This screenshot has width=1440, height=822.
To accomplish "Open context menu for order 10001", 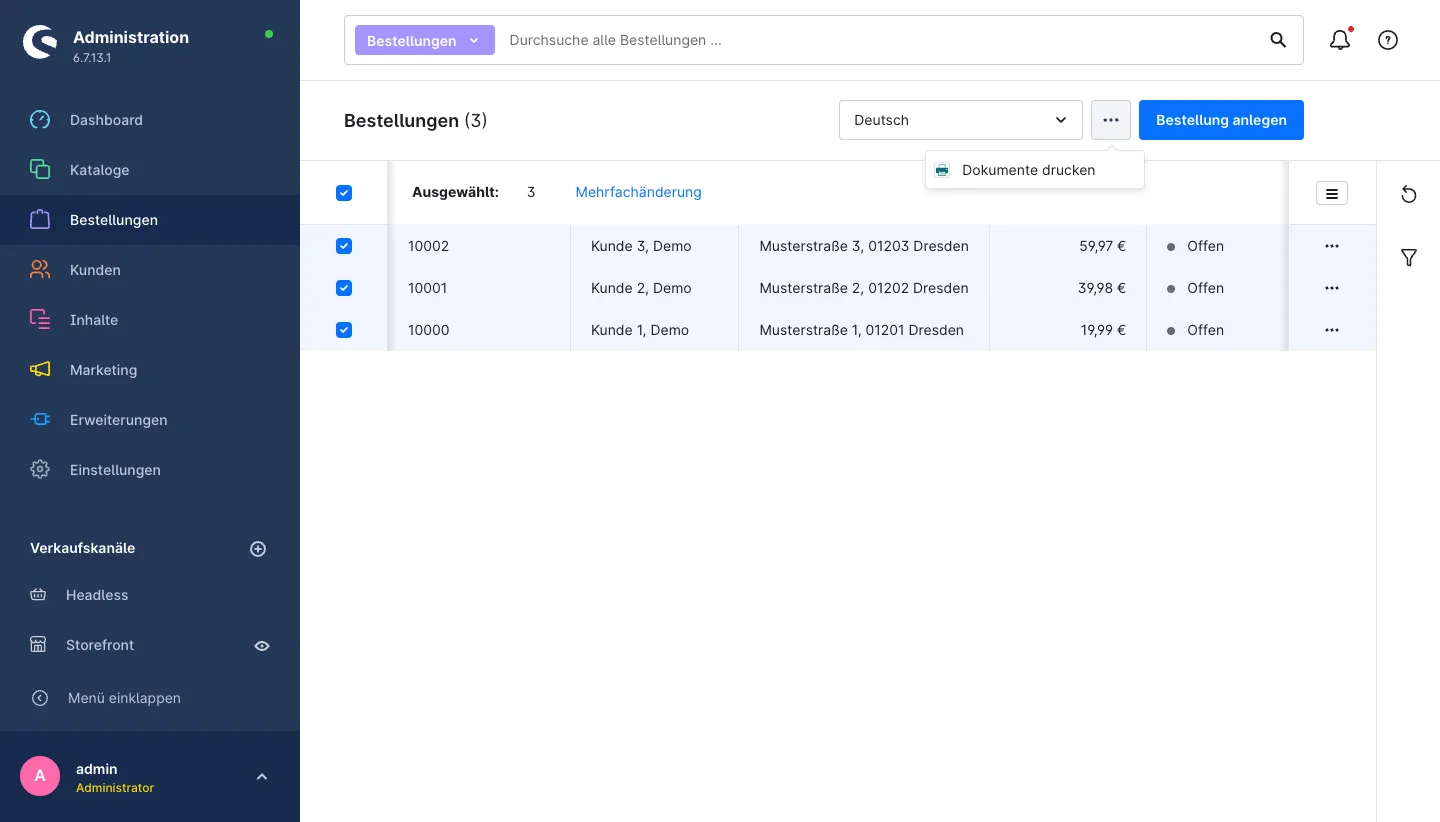I will tap(1332, 288).
